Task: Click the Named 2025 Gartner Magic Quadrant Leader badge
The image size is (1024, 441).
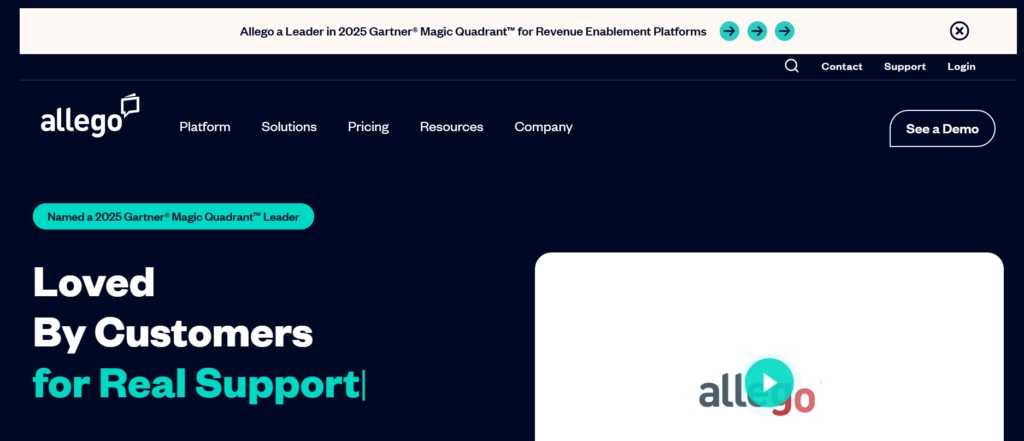Action: point(173,216)
